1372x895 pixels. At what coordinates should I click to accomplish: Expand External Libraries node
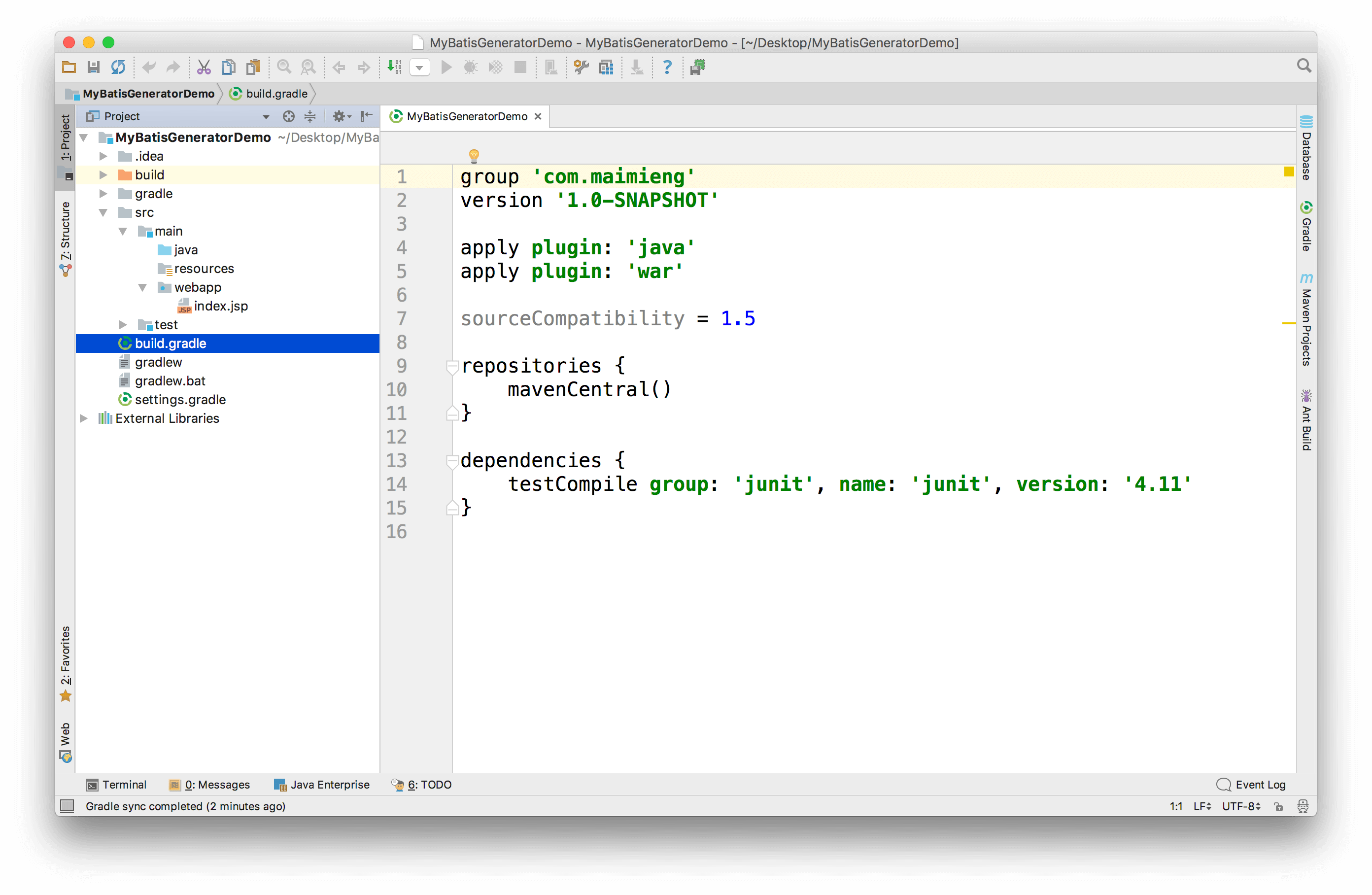pos(84,418)
